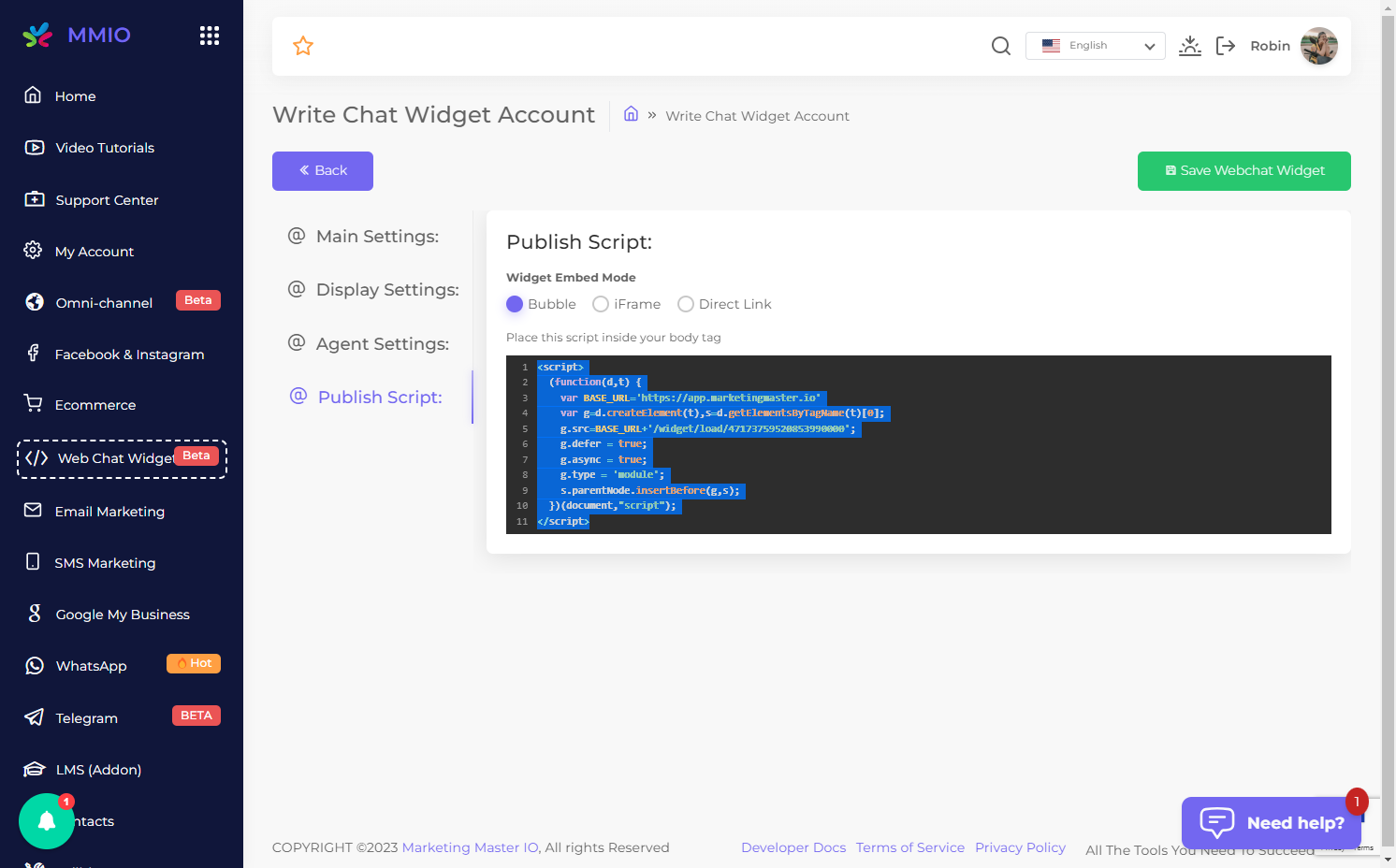Click the favorite star icon
Screen dimensions: 1396x868
coord(303,46)
